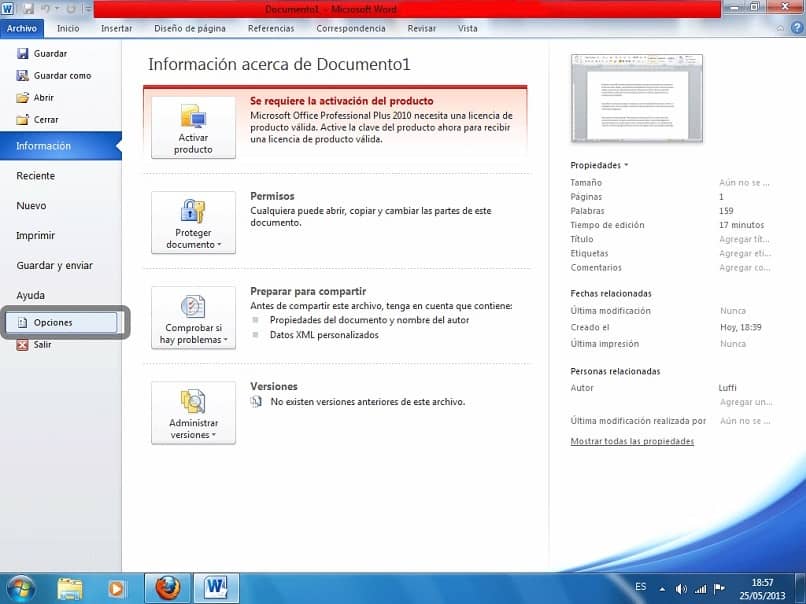
Task: Open the Referencias ribbon tab
Action: 271,29
